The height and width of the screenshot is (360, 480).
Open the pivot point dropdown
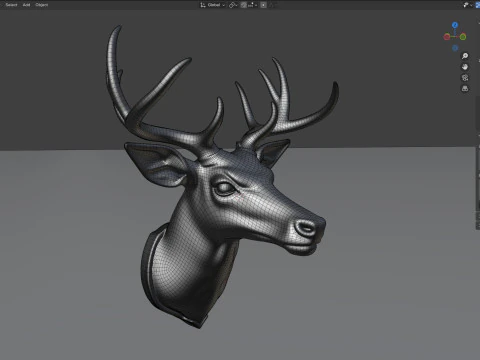233,5
